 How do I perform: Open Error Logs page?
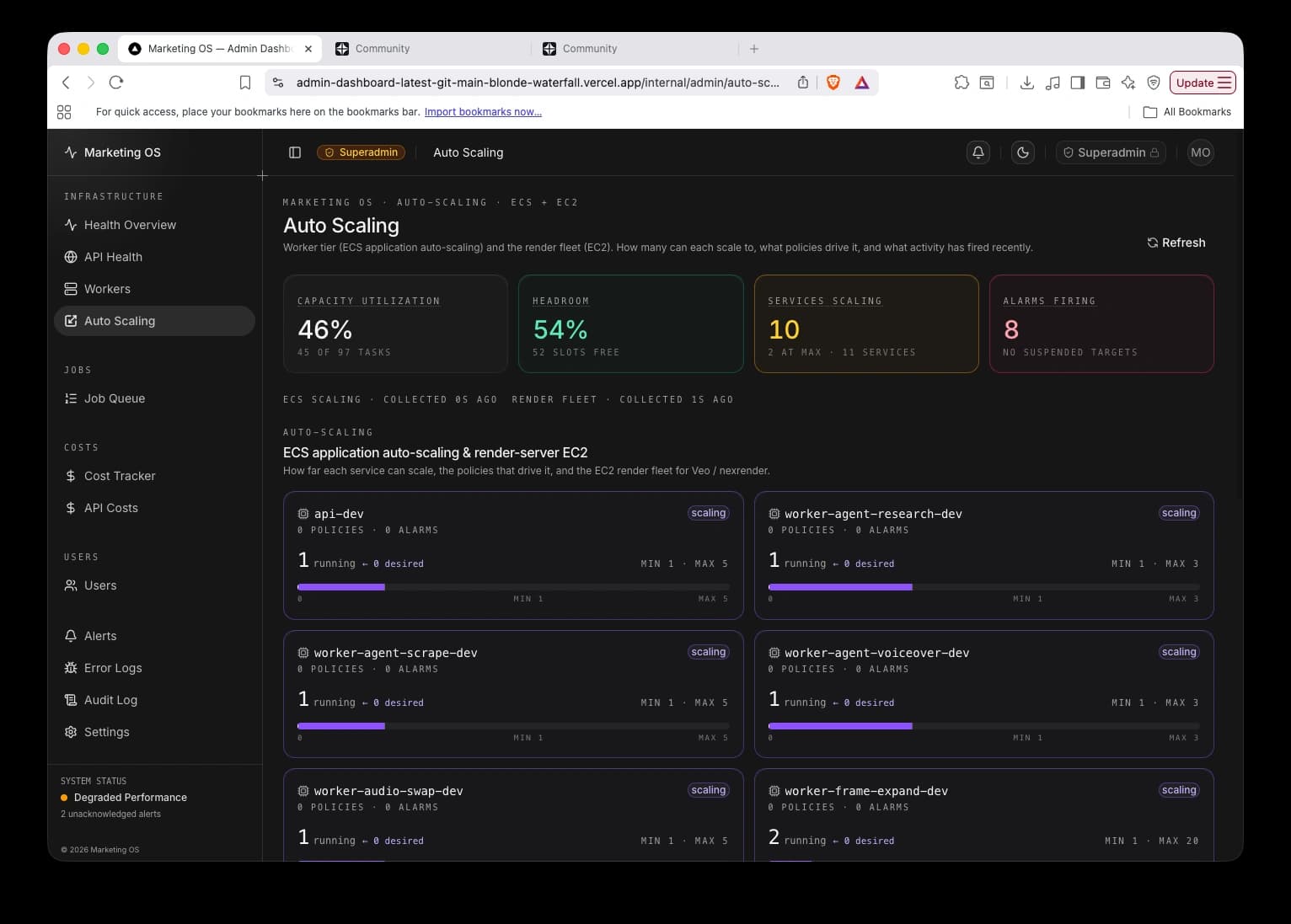click(154, 668)
